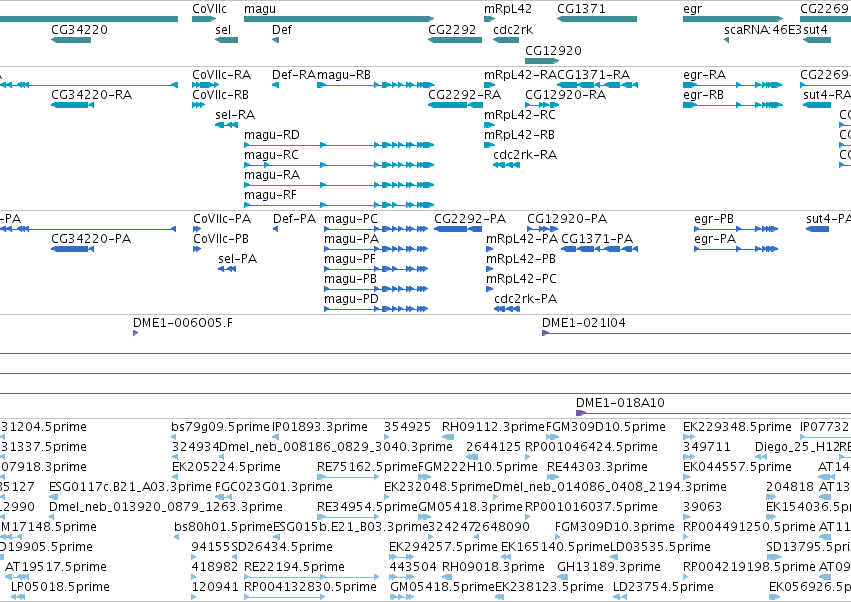Click transcript magu-RB

click(344, 74)
